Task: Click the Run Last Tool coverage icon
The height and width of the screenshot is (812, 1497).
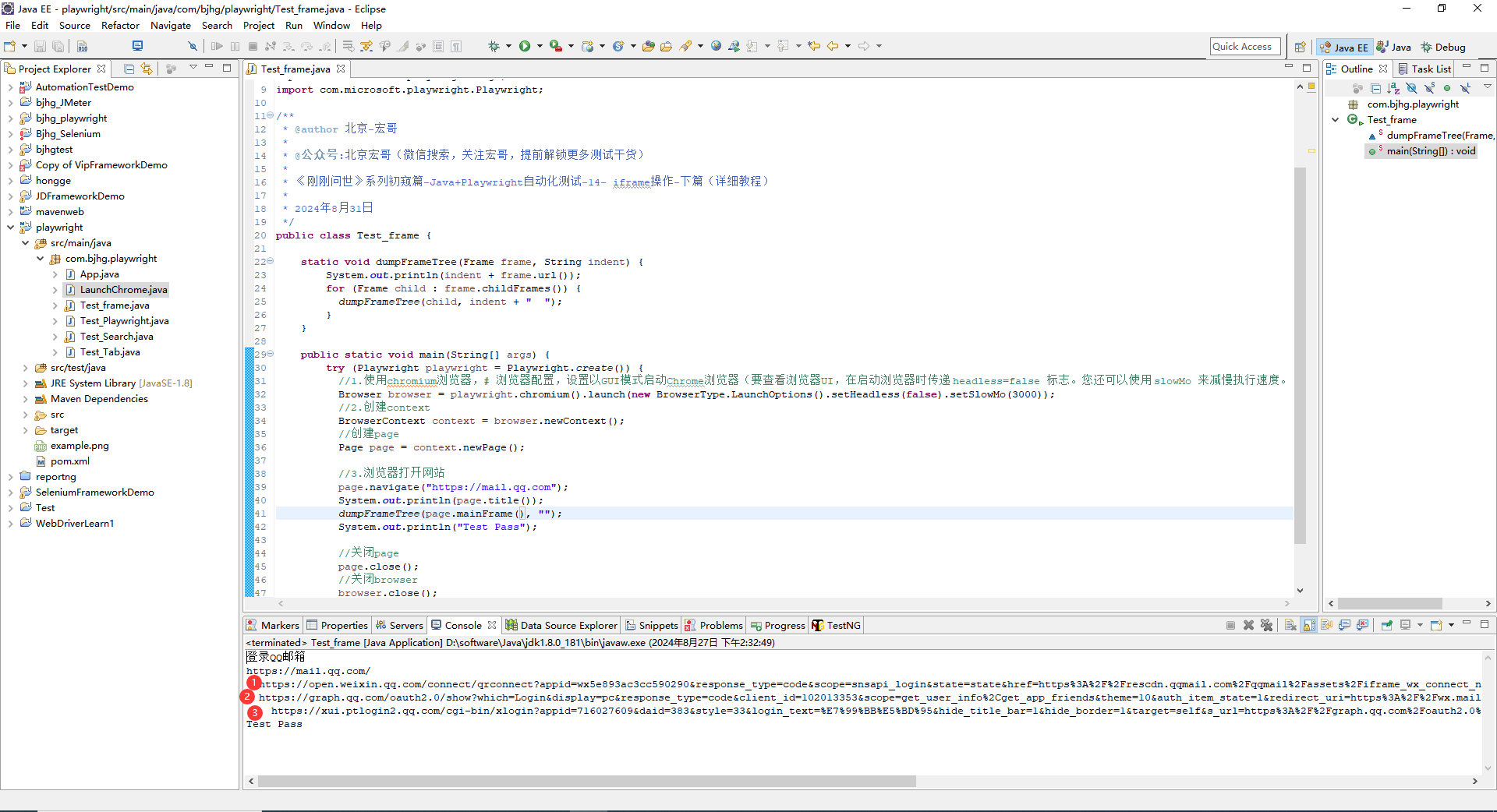Action: (555, 46)
